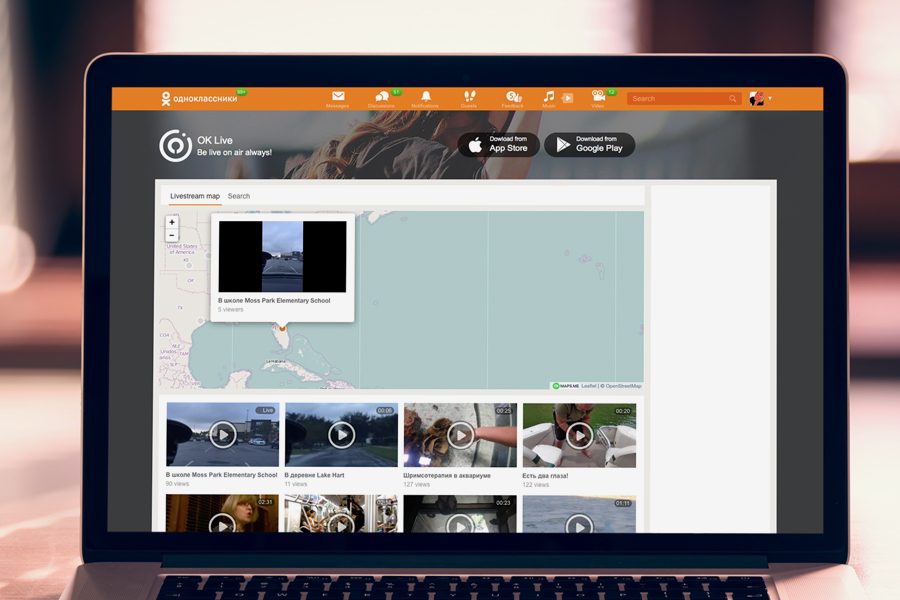Click the 51 badge on Discussions

click(396, 92)
